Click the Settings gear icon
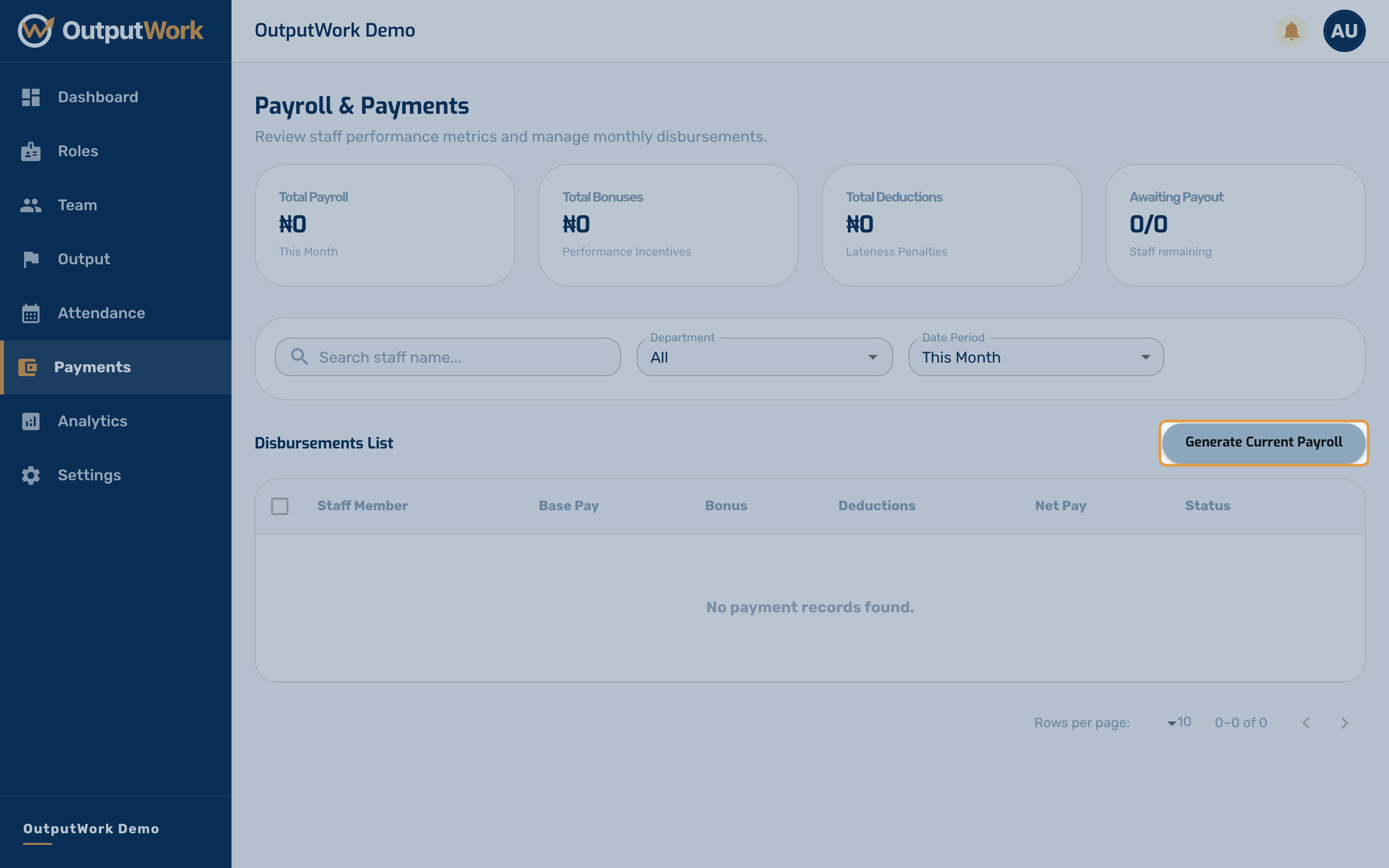This screenshot has height=868, width=1389. coord(31,475)
